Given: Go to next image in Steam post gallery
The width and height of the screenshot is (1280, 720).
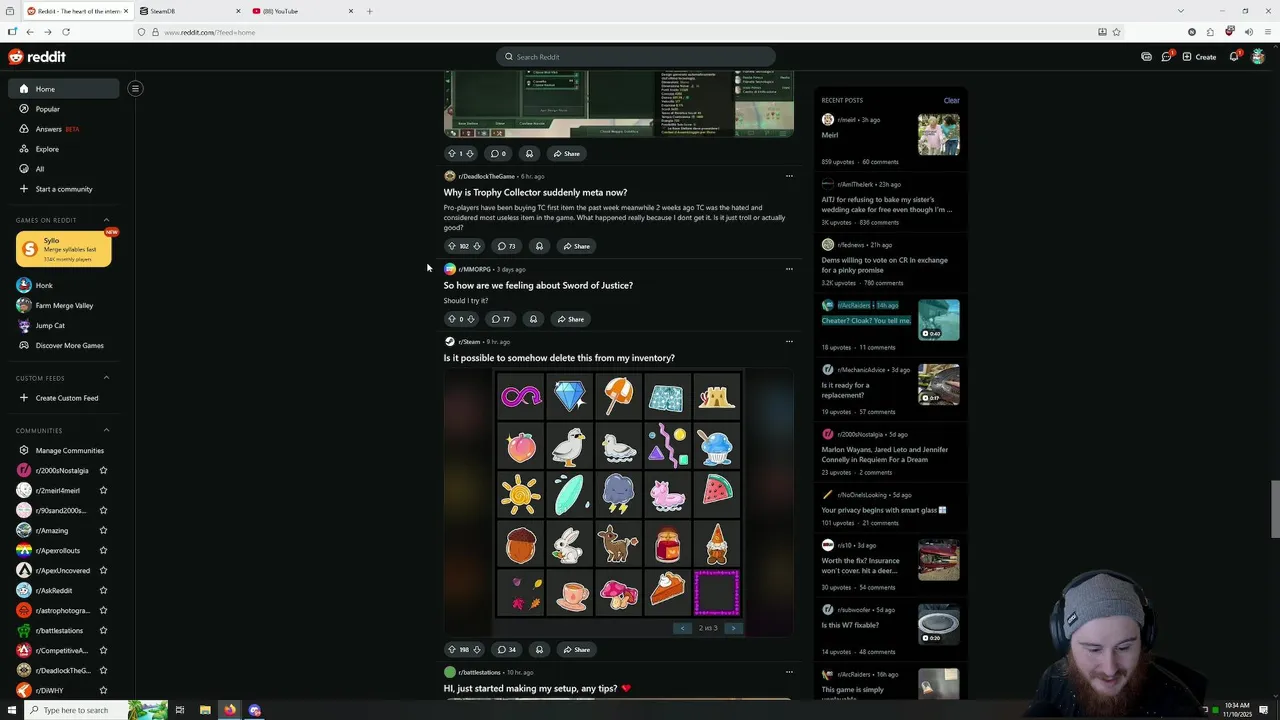Looking at the screenshot, I should point(733,628).
